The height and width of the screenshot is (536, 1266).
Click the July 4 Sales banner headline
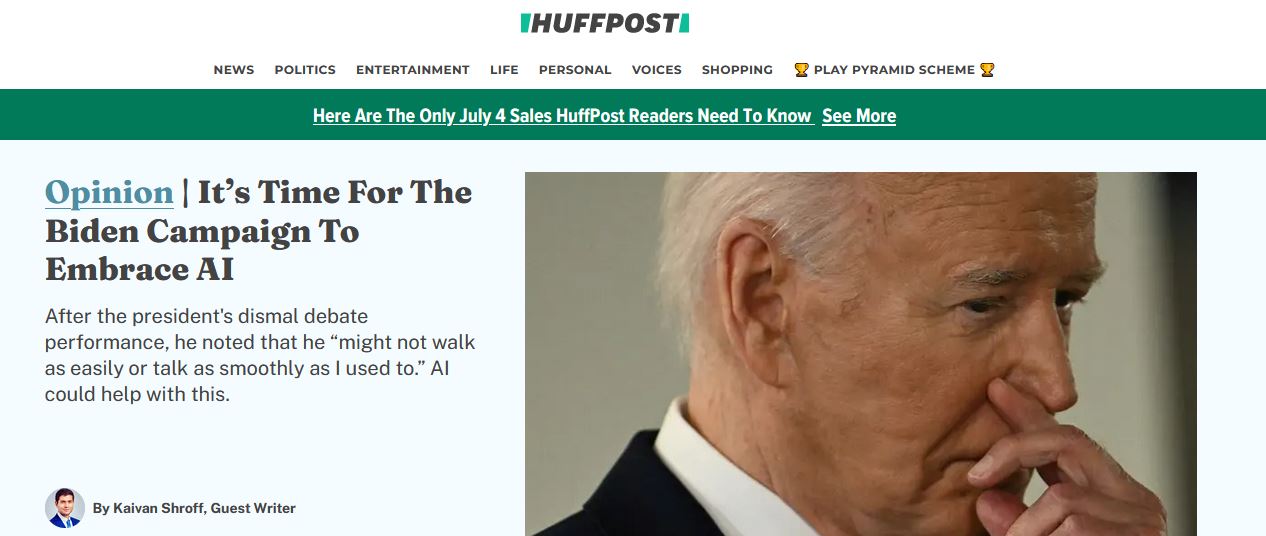[x=562, y=116]
